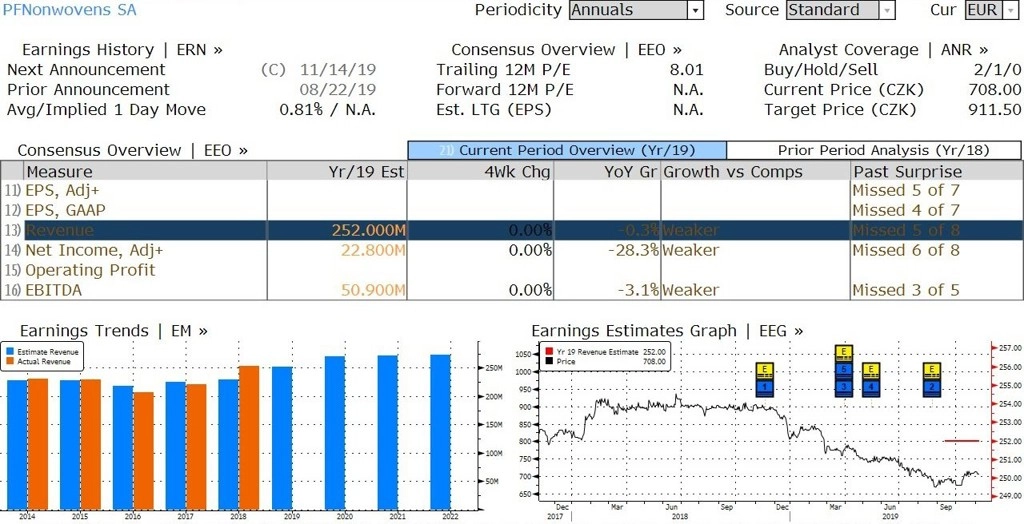
Task: Click the blue marker numbered 2
Action: tap(931, 387)
